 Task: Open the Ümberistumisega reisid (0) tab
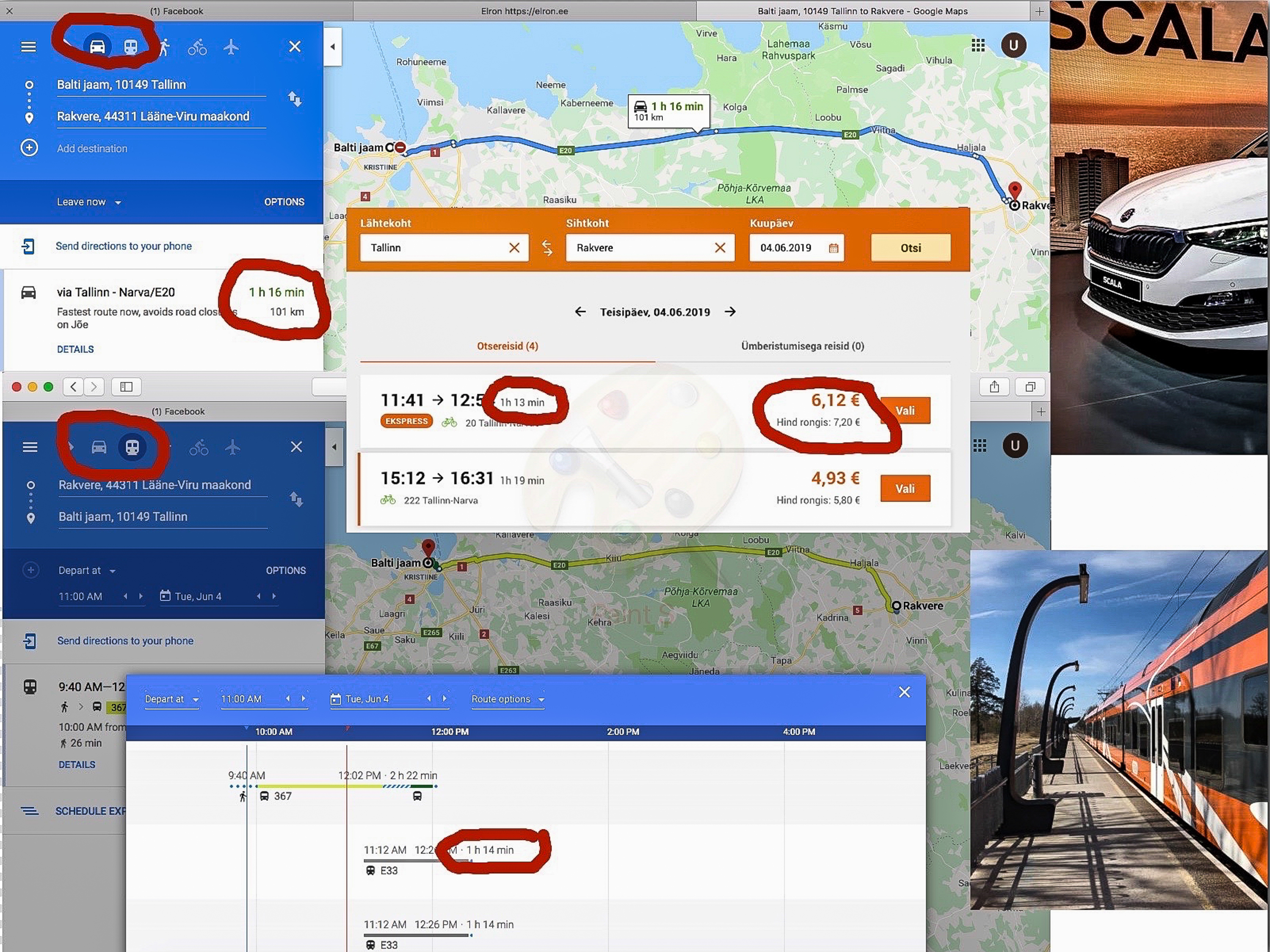tap(803, 346)
